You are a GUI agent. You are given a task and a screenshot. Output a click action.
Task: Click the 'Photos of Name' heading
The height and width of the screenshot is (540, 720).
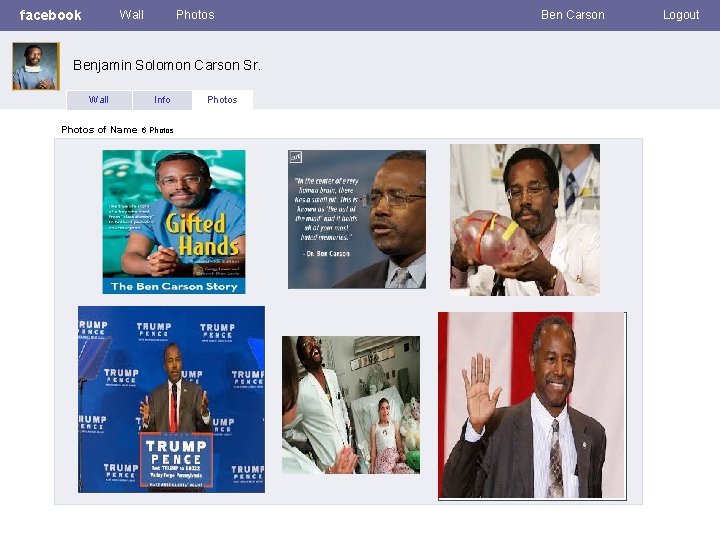click(x=99, y=130)
